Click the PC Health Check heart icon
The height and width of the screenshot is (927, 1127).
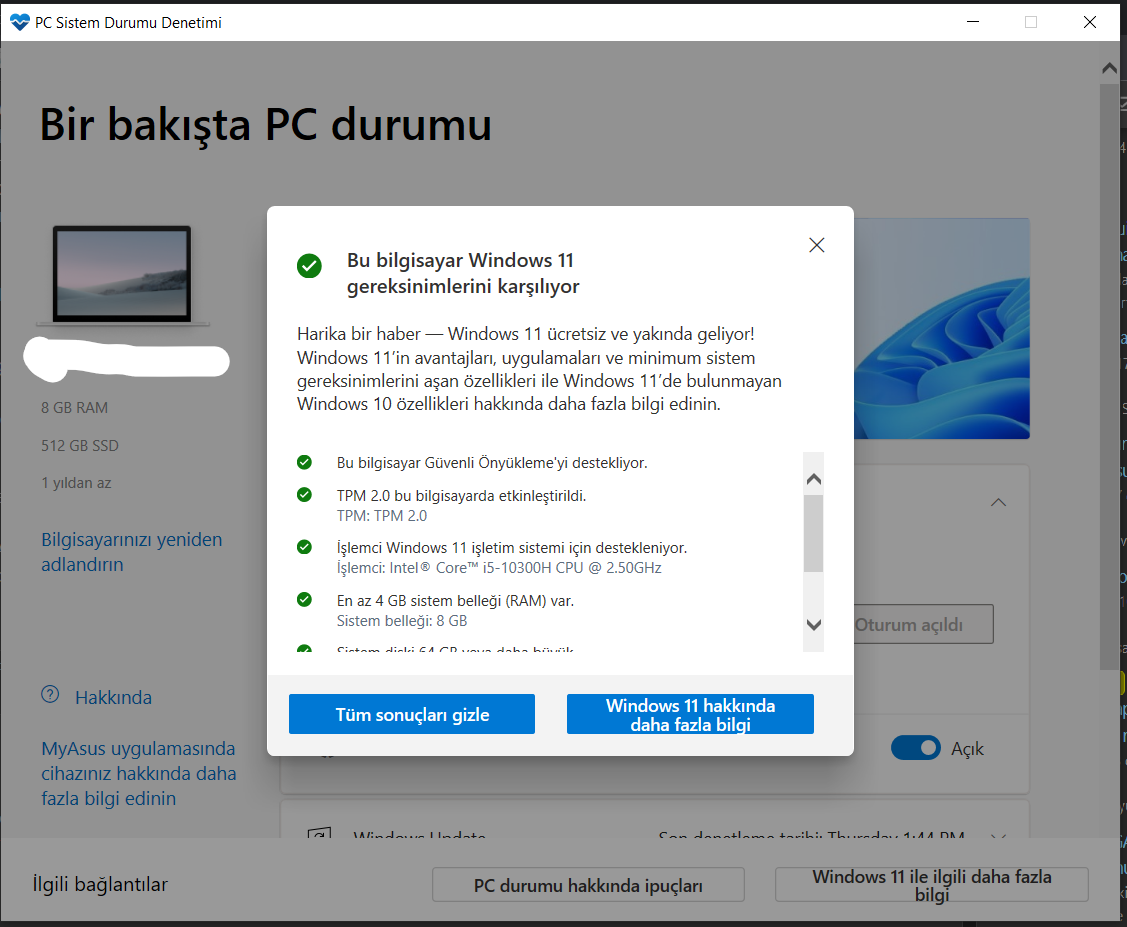19,22
